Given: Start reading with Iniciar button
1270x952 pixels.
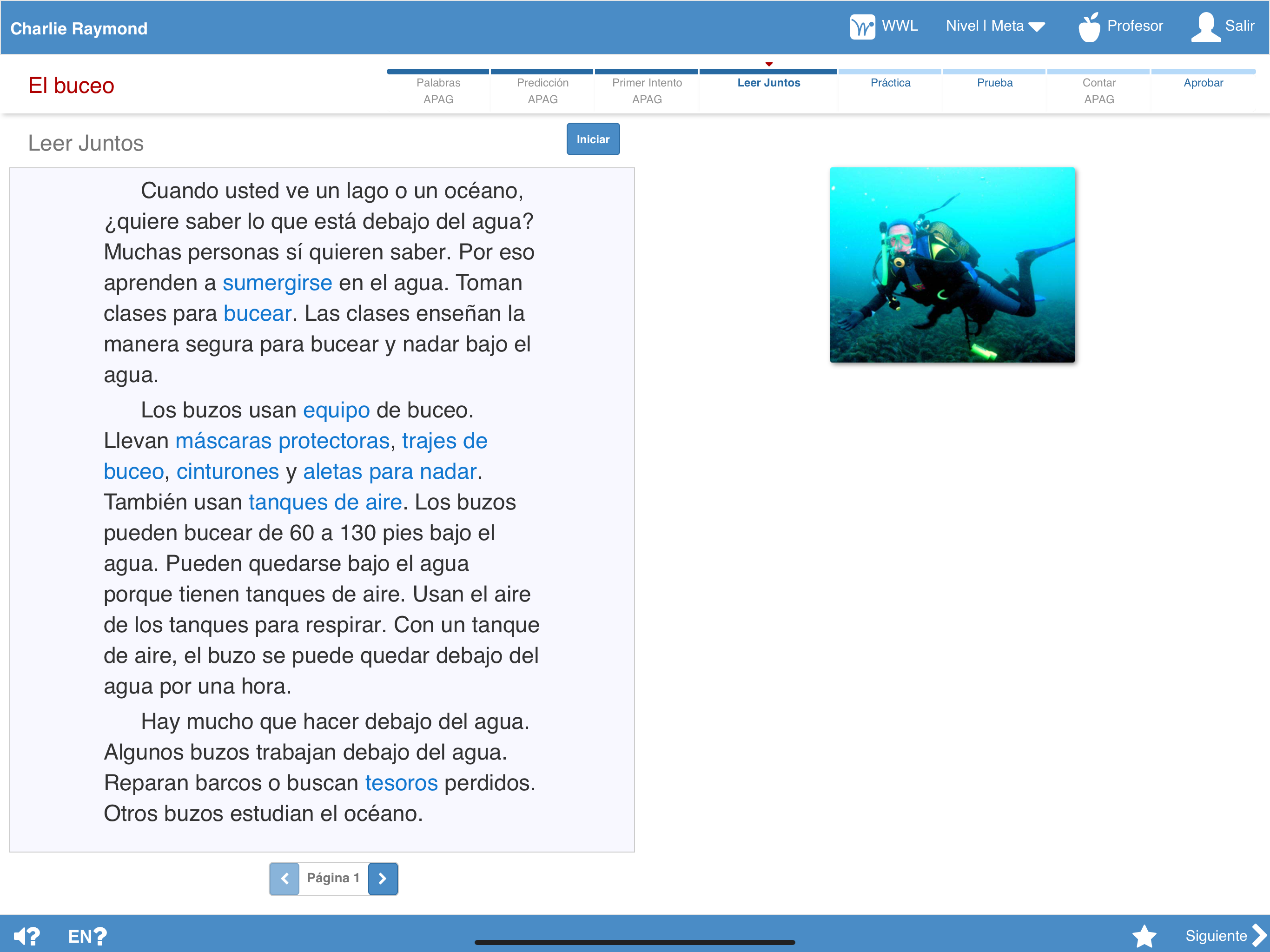Looking at the screenshot, I should click(593, 139).
